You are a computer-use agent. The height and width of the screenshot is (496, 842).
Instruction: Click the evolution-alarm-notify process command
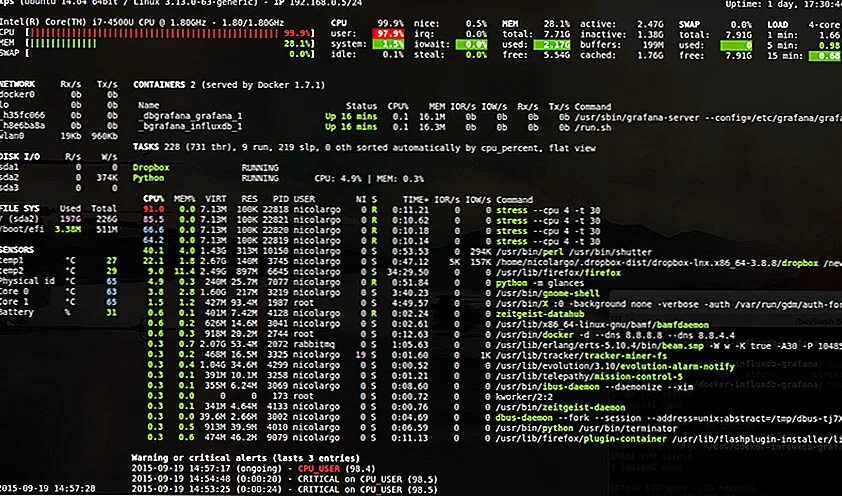coord(615,366)
